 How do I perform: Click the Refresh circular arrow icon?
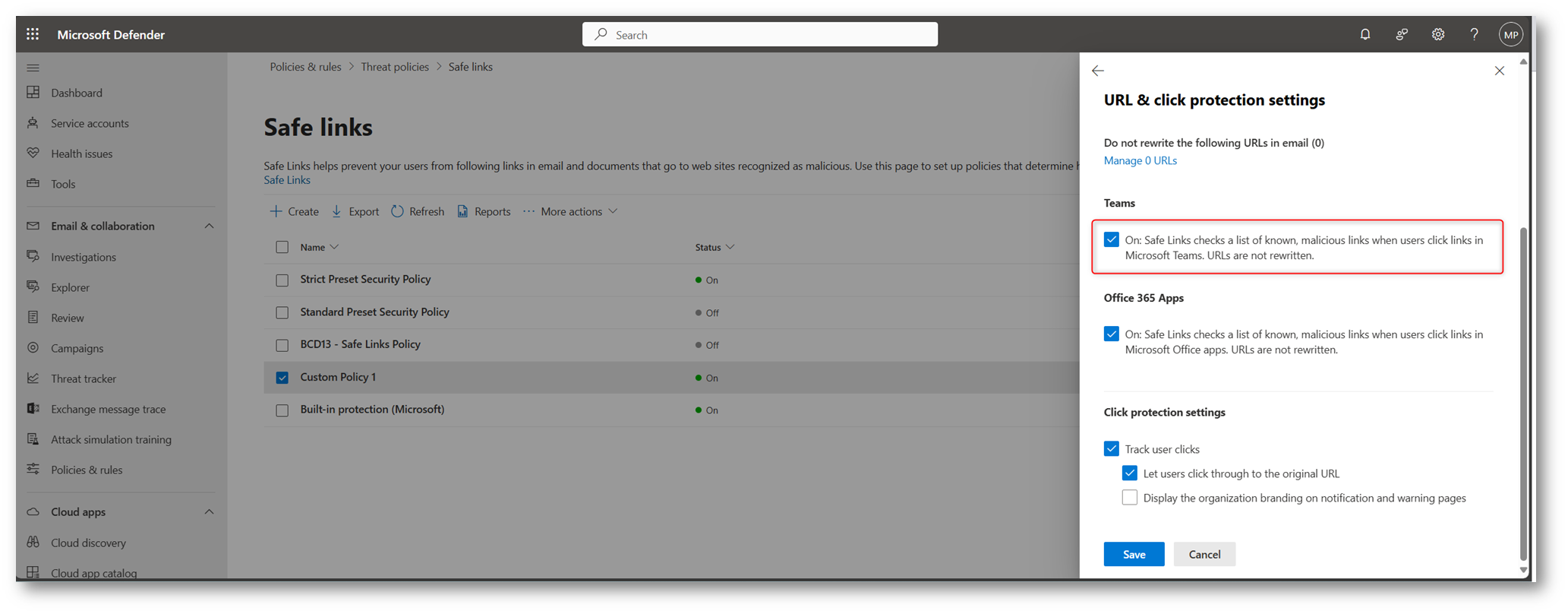397,211
